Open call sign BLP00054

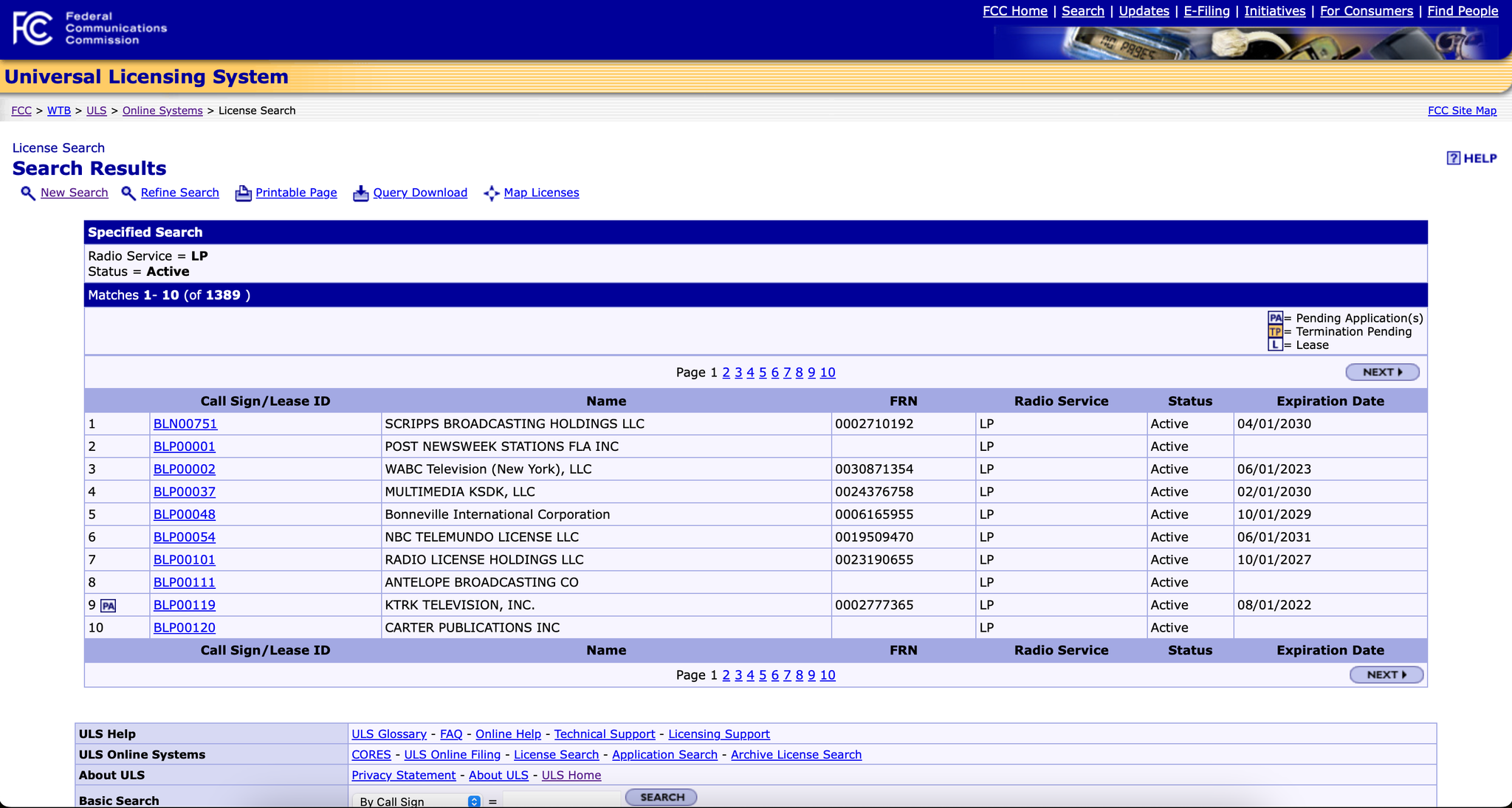pos(185,537)
